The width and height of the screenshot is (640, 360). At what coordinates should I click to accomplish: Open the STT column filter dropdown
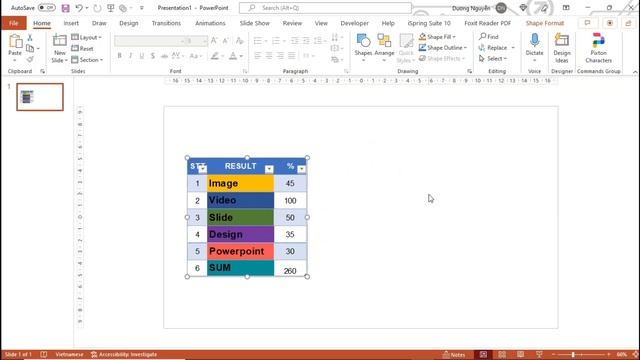pos(203,169)
